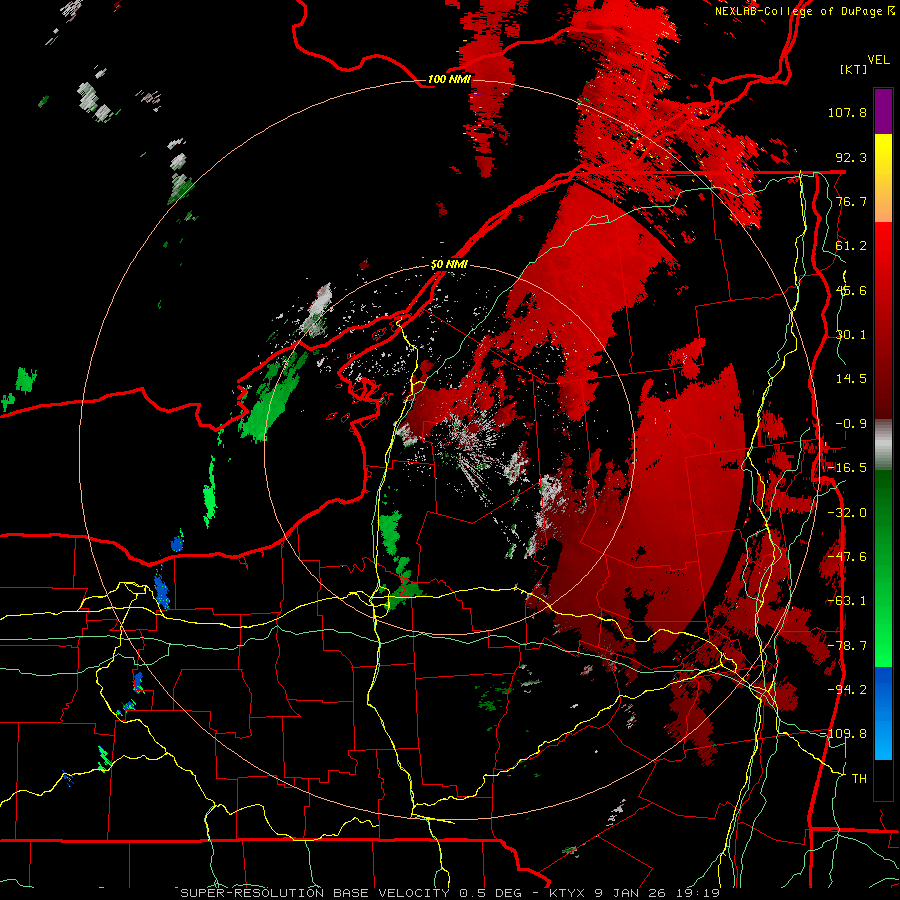Click the -94.2 legend value
900x900 pixels.
tap(847, 690)
